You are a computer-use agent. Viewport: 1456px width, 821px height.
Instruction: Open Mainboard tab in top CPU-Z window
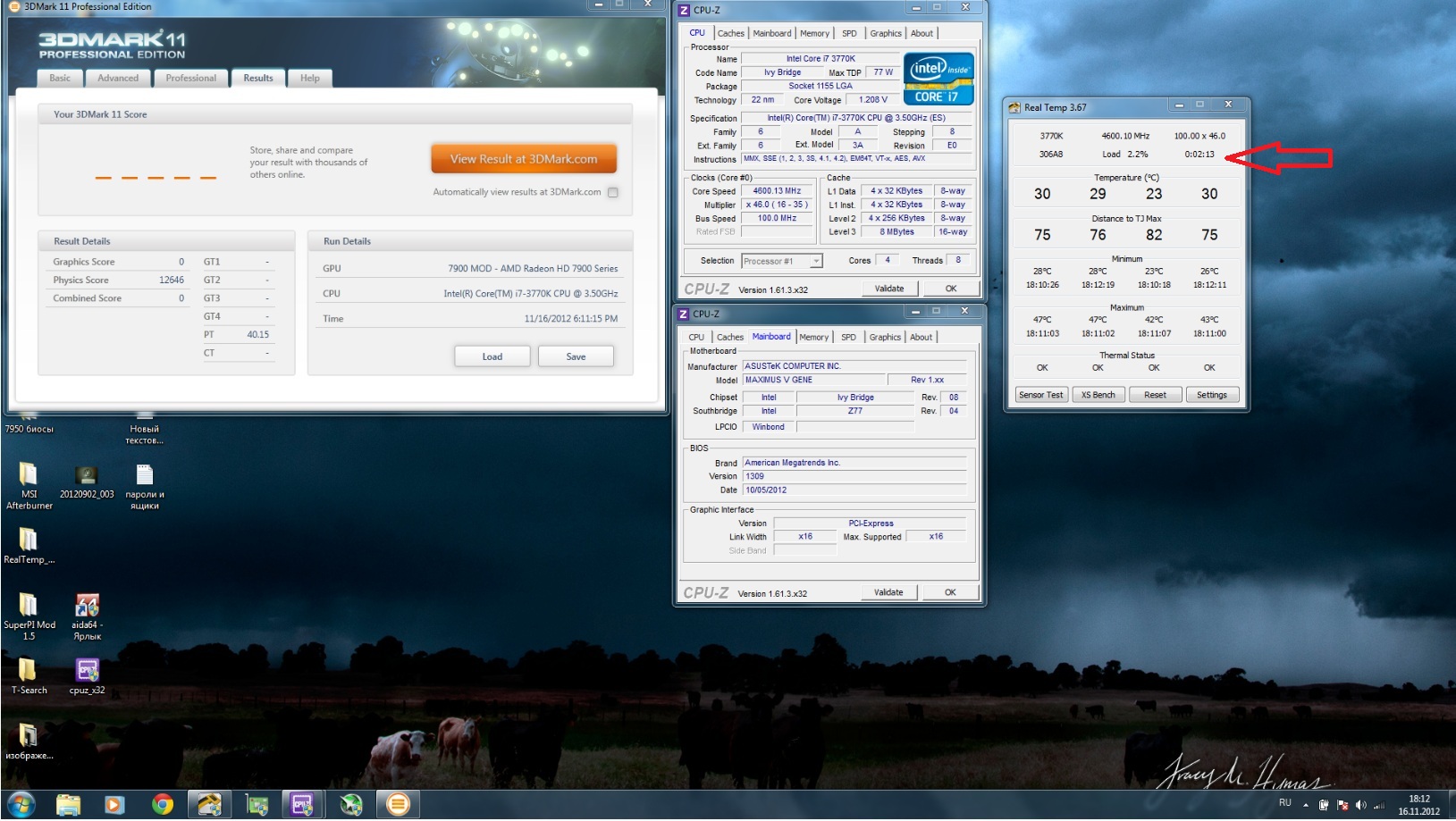pos(772,34)
